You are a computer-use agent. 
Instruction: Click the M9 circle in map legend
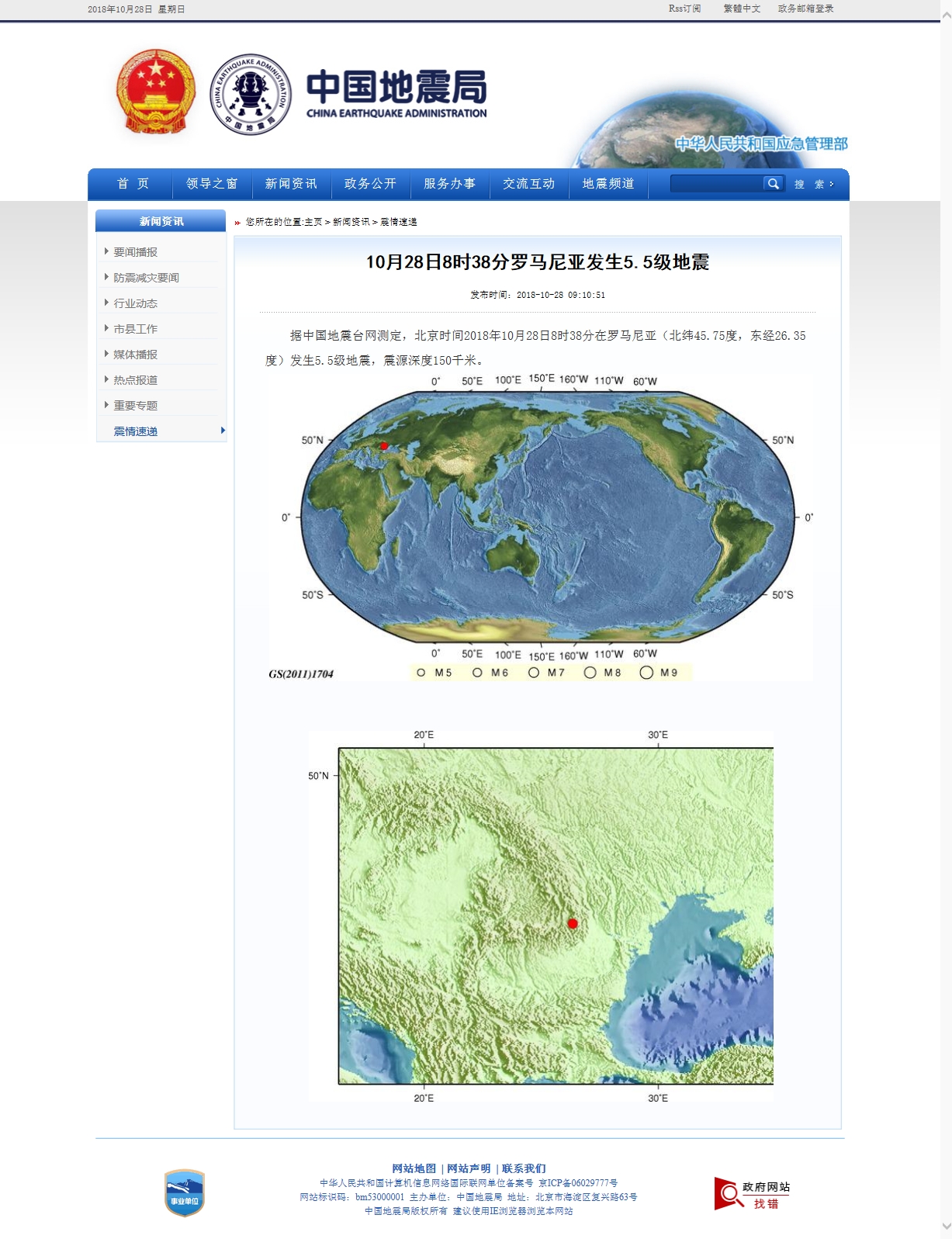click(x=646, y=673)
